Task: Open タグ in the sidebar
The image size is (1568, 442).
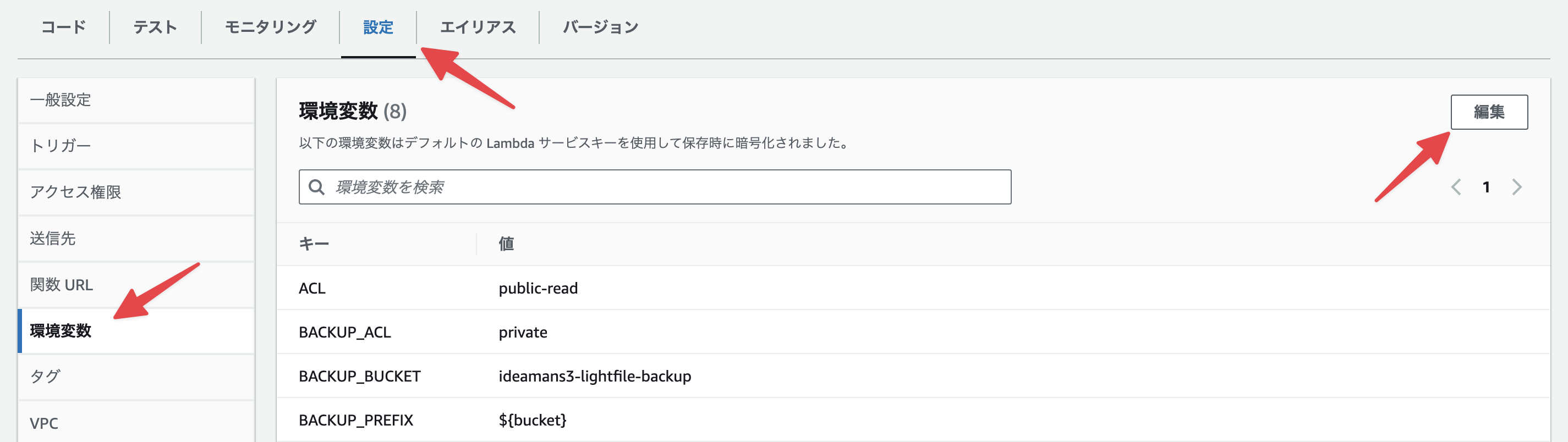Action: pos(46,377)
